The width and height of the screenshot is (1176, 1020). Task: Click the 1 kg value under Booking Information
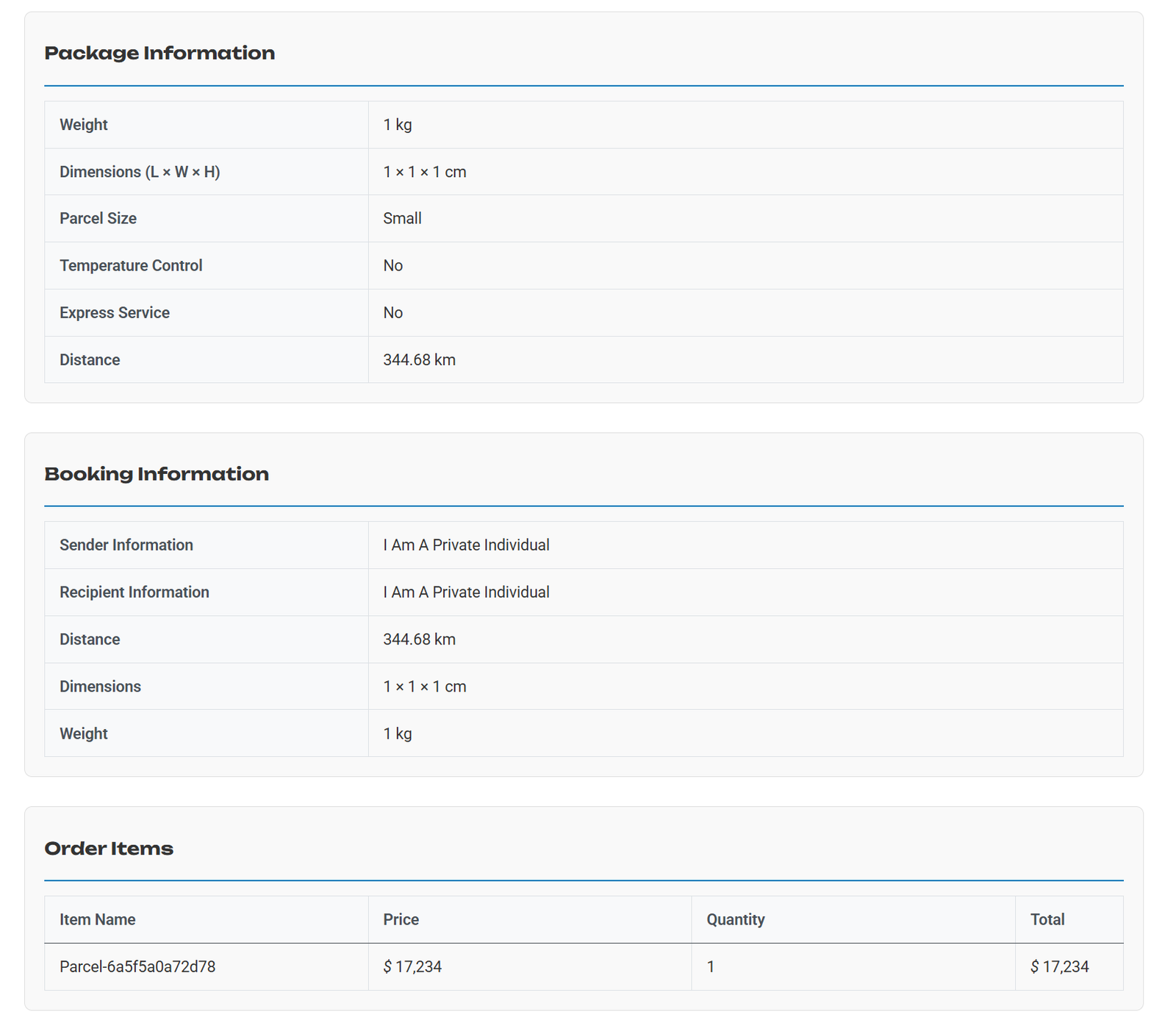398,733
